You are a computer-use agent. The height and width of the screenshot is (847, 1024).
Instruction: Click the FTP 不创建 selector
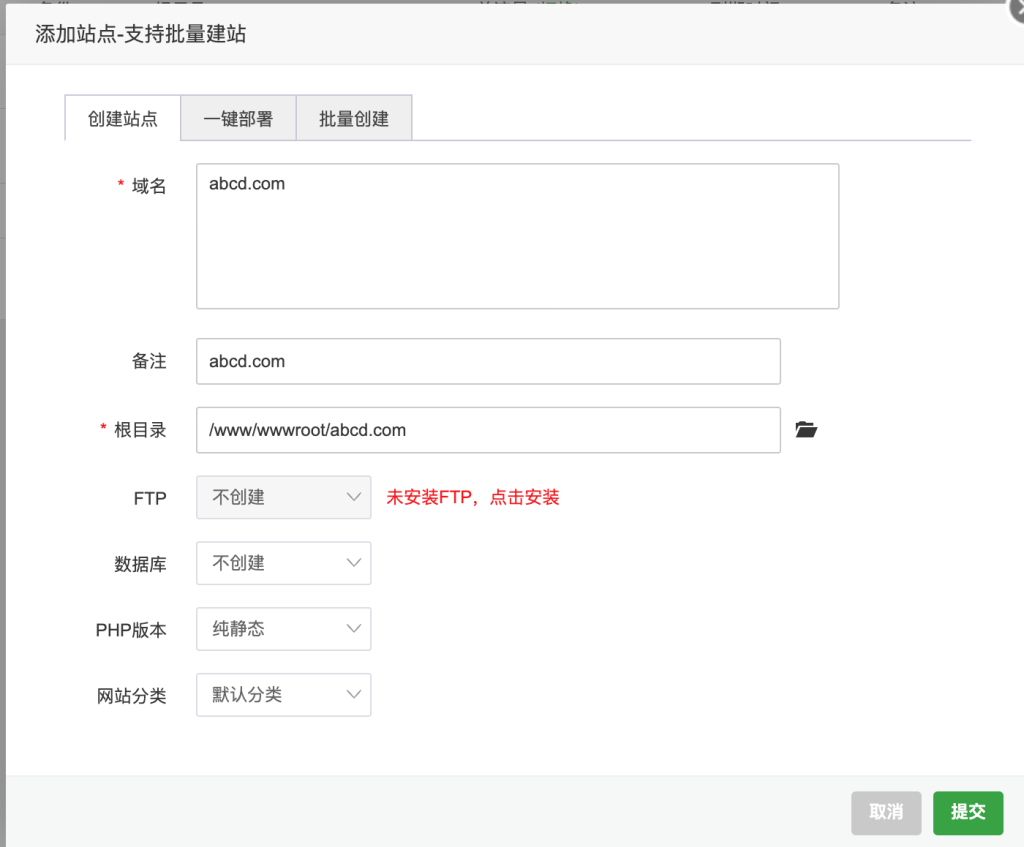(283, 497)
